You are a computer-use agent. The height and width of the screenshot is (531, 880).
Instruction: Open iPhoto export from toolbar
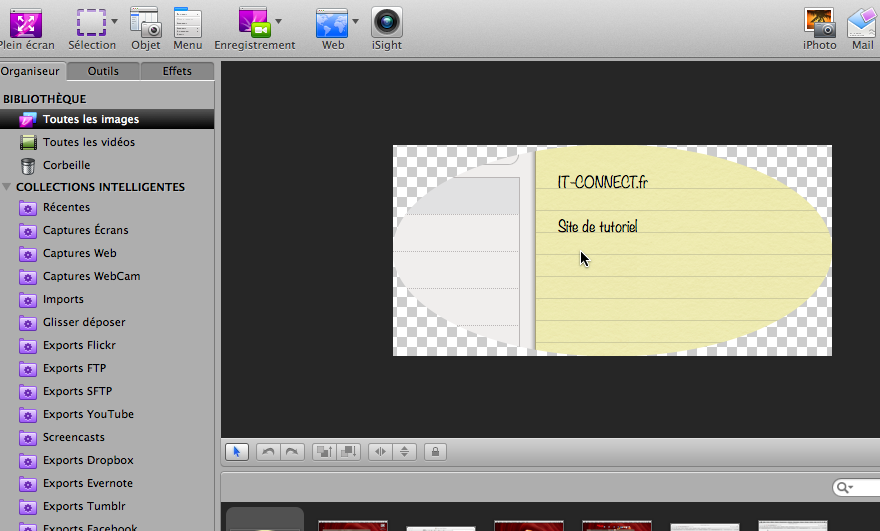(x=819, y=22)
